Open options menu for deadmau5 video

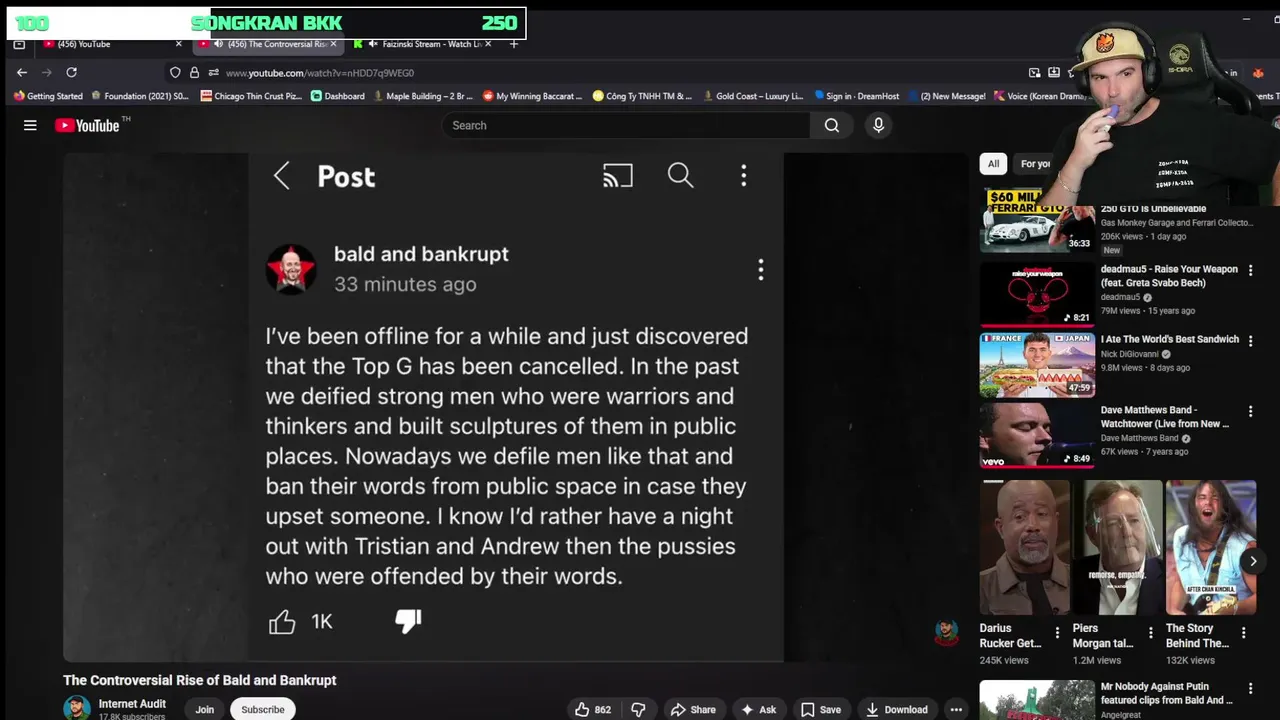pyautogui.click(x=1250, y=270)
